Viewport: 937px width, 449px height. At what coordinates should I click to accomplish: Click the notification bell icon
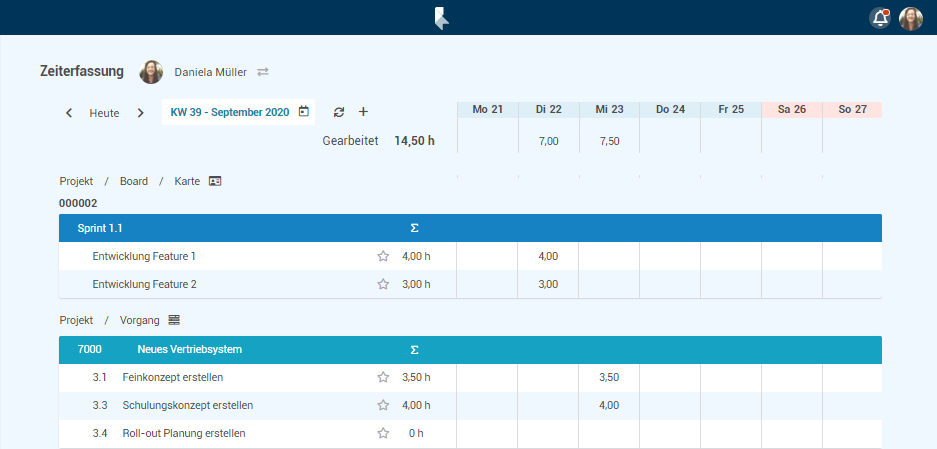[x=880, y=18]
